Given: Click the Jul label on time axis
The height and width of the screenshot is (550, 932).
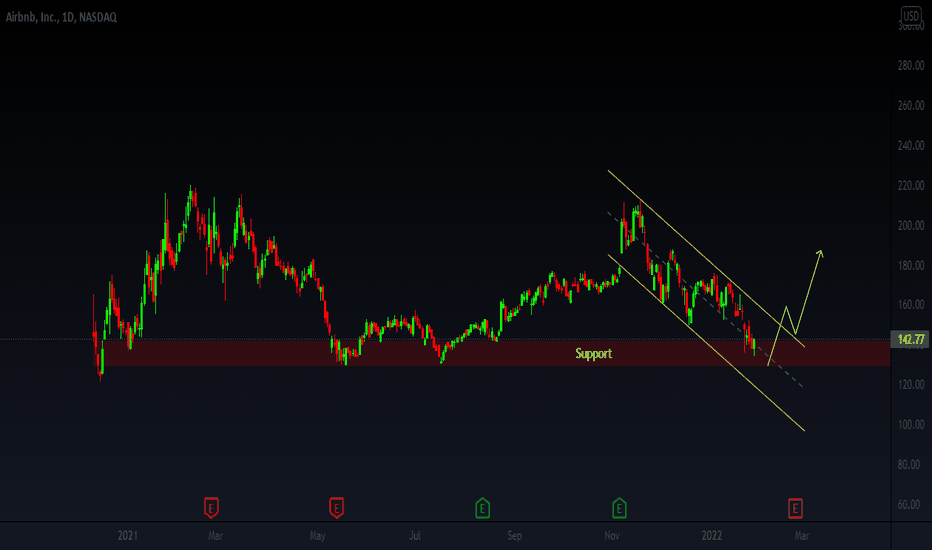Looking at the screenshot, I should click(415, 536).
